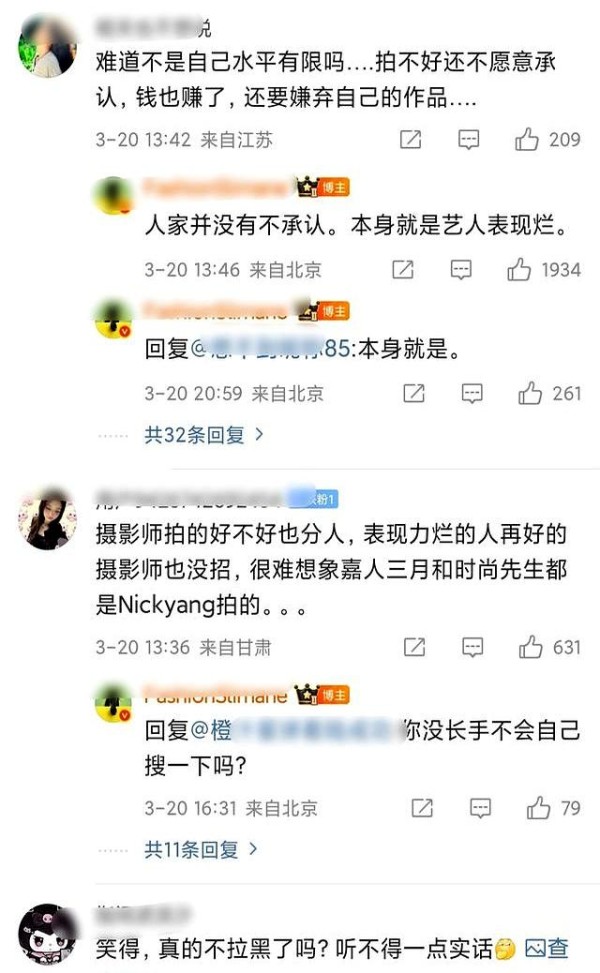Screen dimensions: 600x973
Task: Share the 13:36 Gansu comment
Action: (414, 647)
